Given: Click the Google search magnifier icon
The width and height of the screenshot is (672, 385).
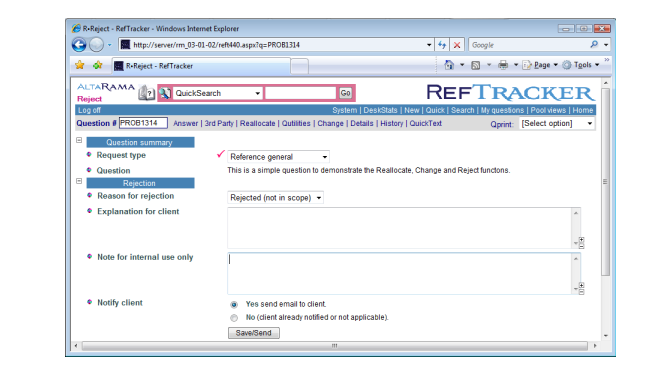Looking at the screenshot, I should coord(594,44).
